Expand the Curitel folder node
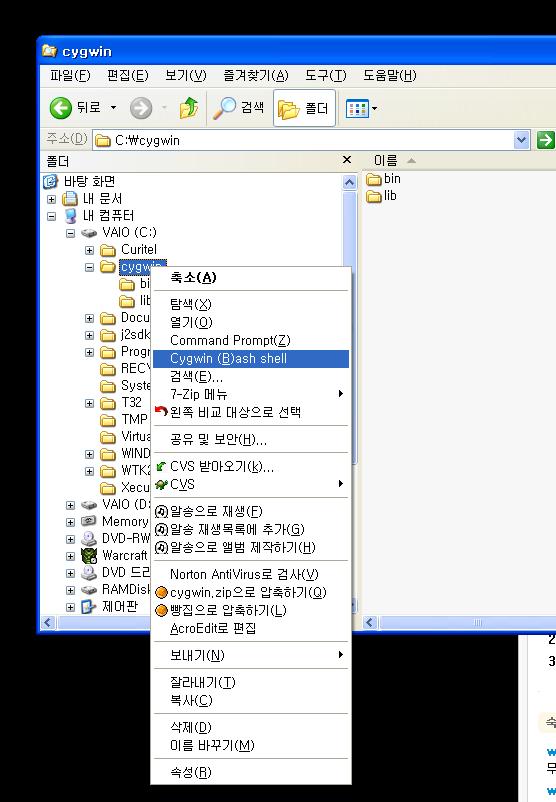Screen dimensions: 556x802 tap(90, 250)
